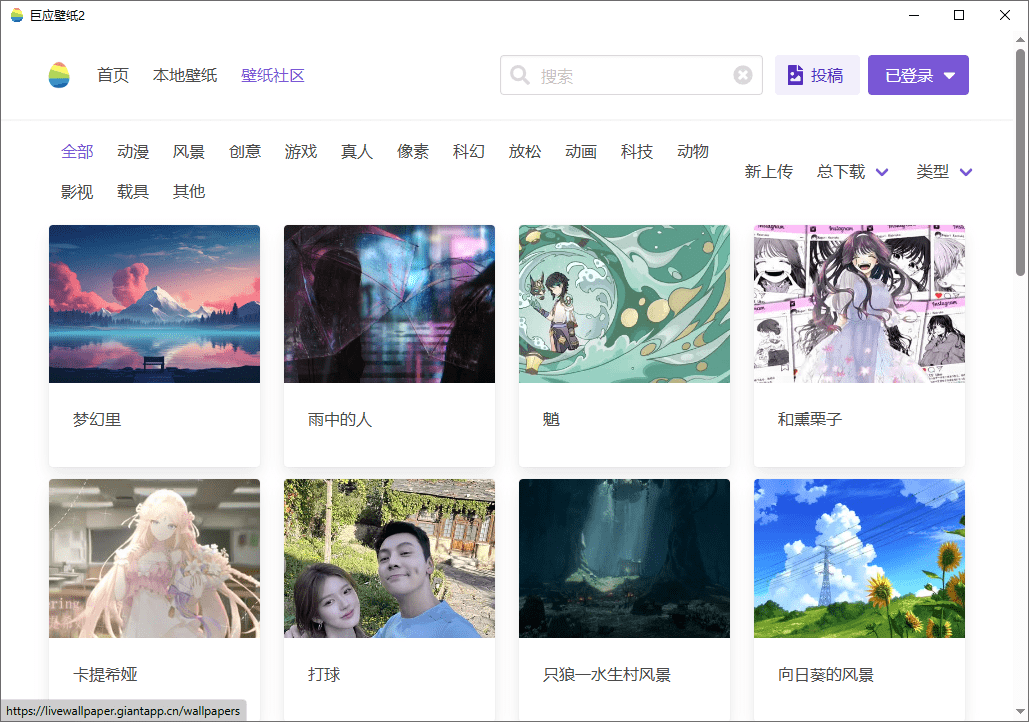Filter wallpapers by 游戏 category
The height and width of the screenshot is (722, 1029).
[x=301, y=151]
